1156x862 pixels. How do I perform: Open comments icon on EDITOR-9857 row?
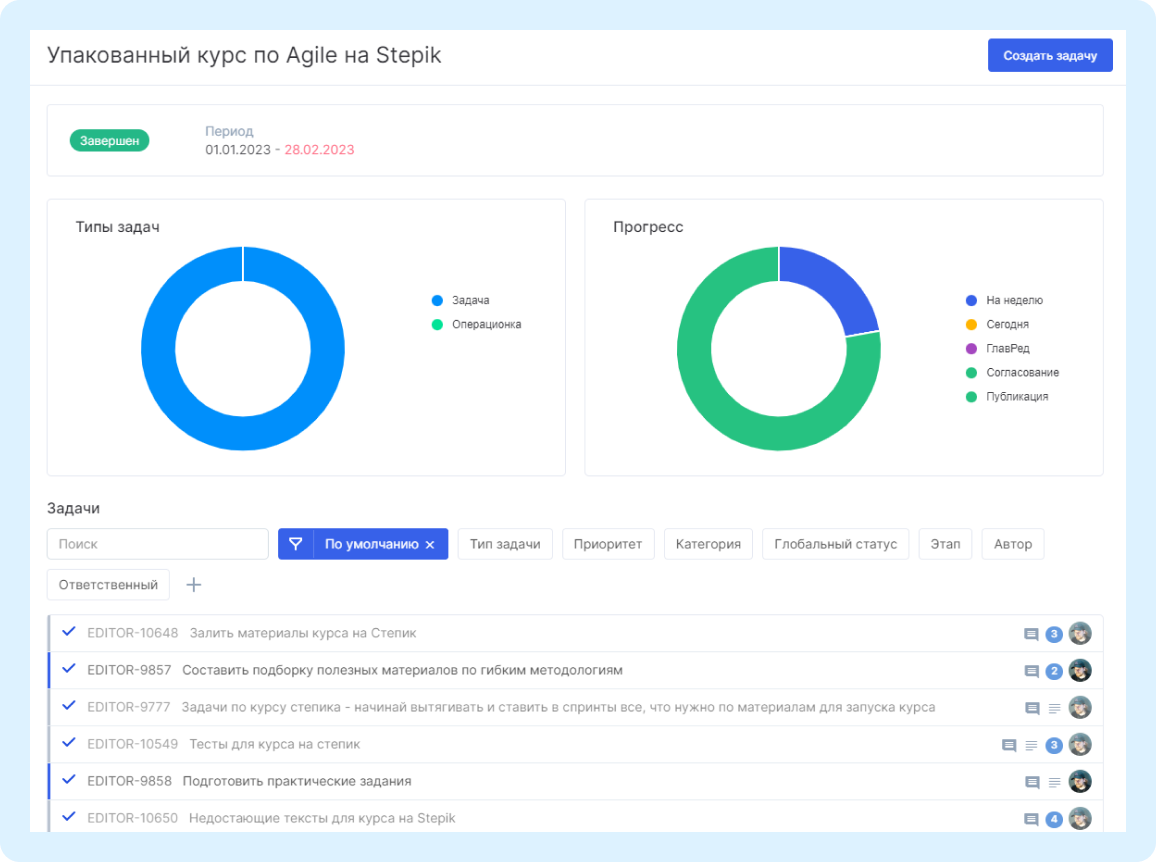pyautogui.click(x=1031, y=671)
